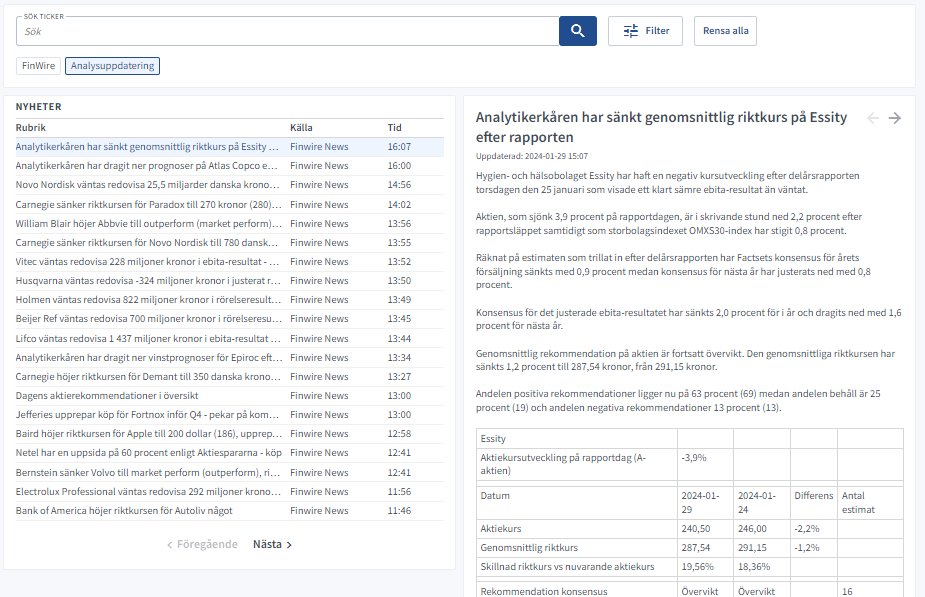Click the blue magnifier search button
Image resolution: width=925 pixels, height=597 pixels.
click(578, 31)
